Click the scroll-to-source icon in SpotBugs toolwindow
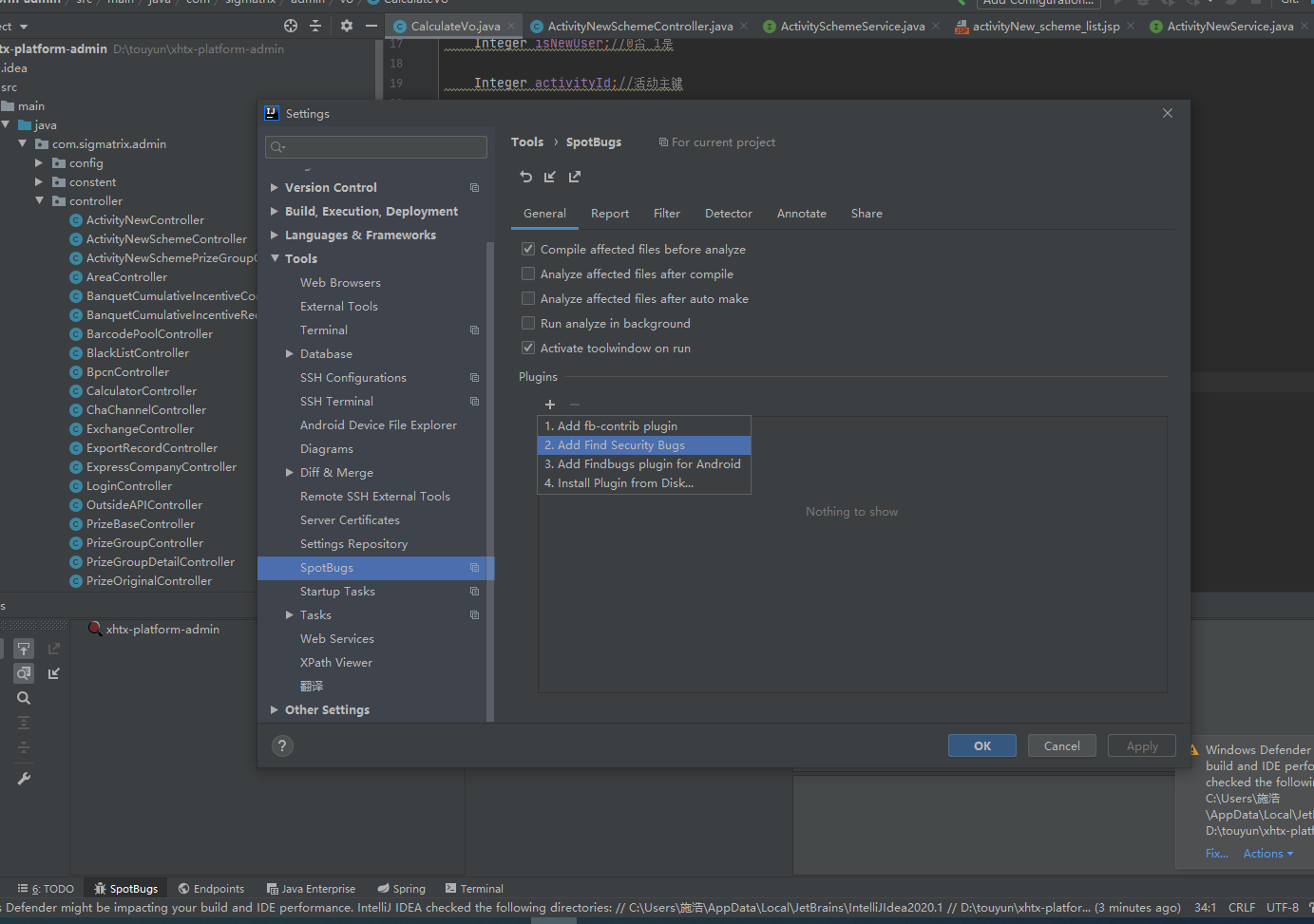 [24, 649]
